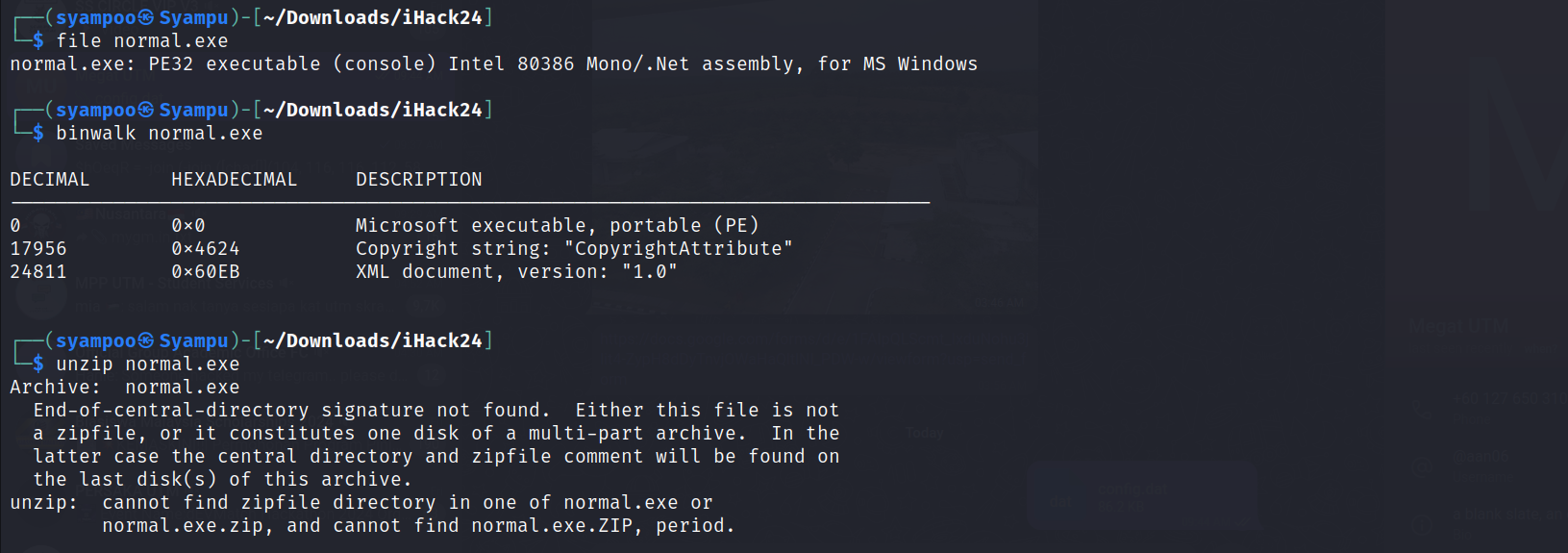Click the dollar prompt before 'binwalk normal.exe'

coord(38,133)
